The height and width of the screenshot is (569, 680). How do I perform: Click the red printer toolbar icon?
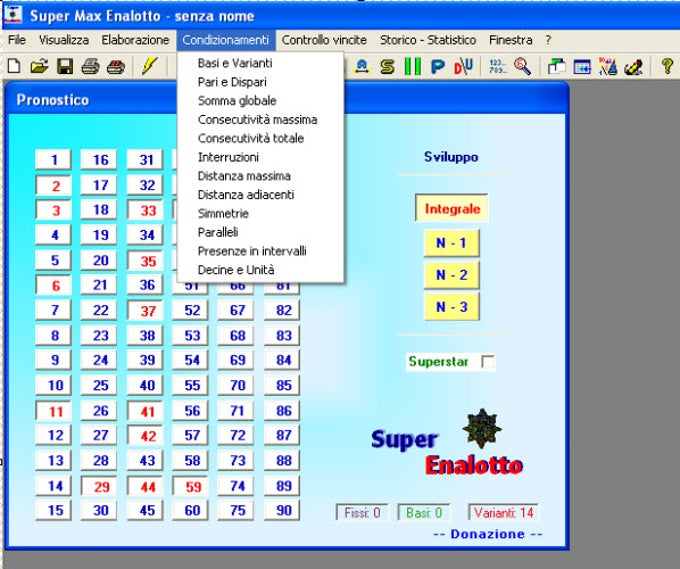(x=116, y=66)
